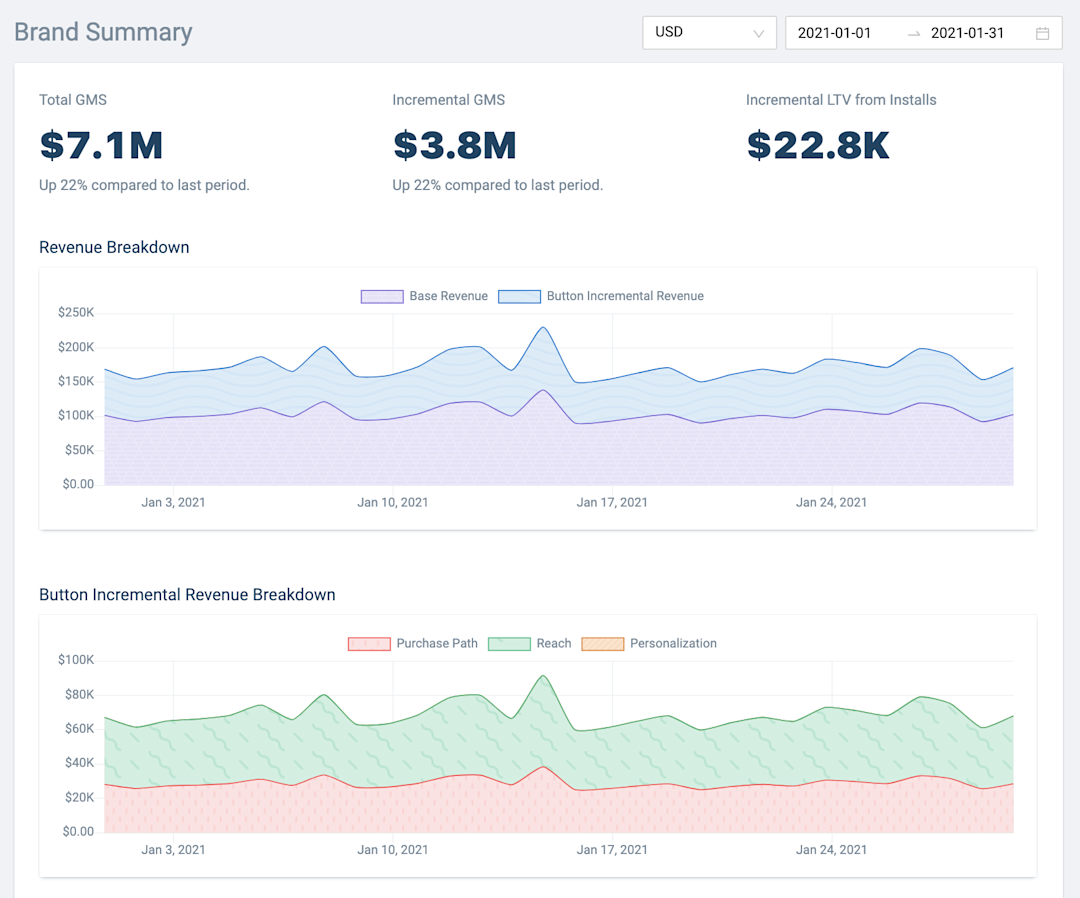Click 'Up 22%' text under Incremental GMS
The width and height of the screenshot is (1080, 898).
click(x=497, y=185)
